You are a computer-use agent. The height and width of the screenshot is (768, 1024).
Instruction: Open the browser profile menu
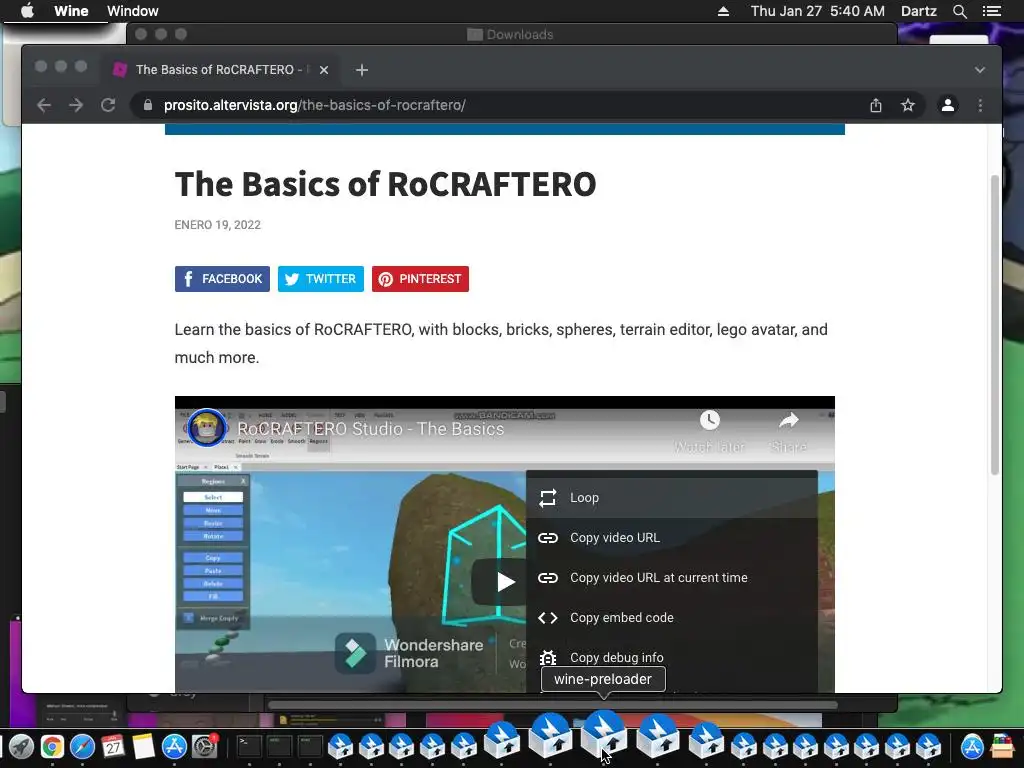948,105
